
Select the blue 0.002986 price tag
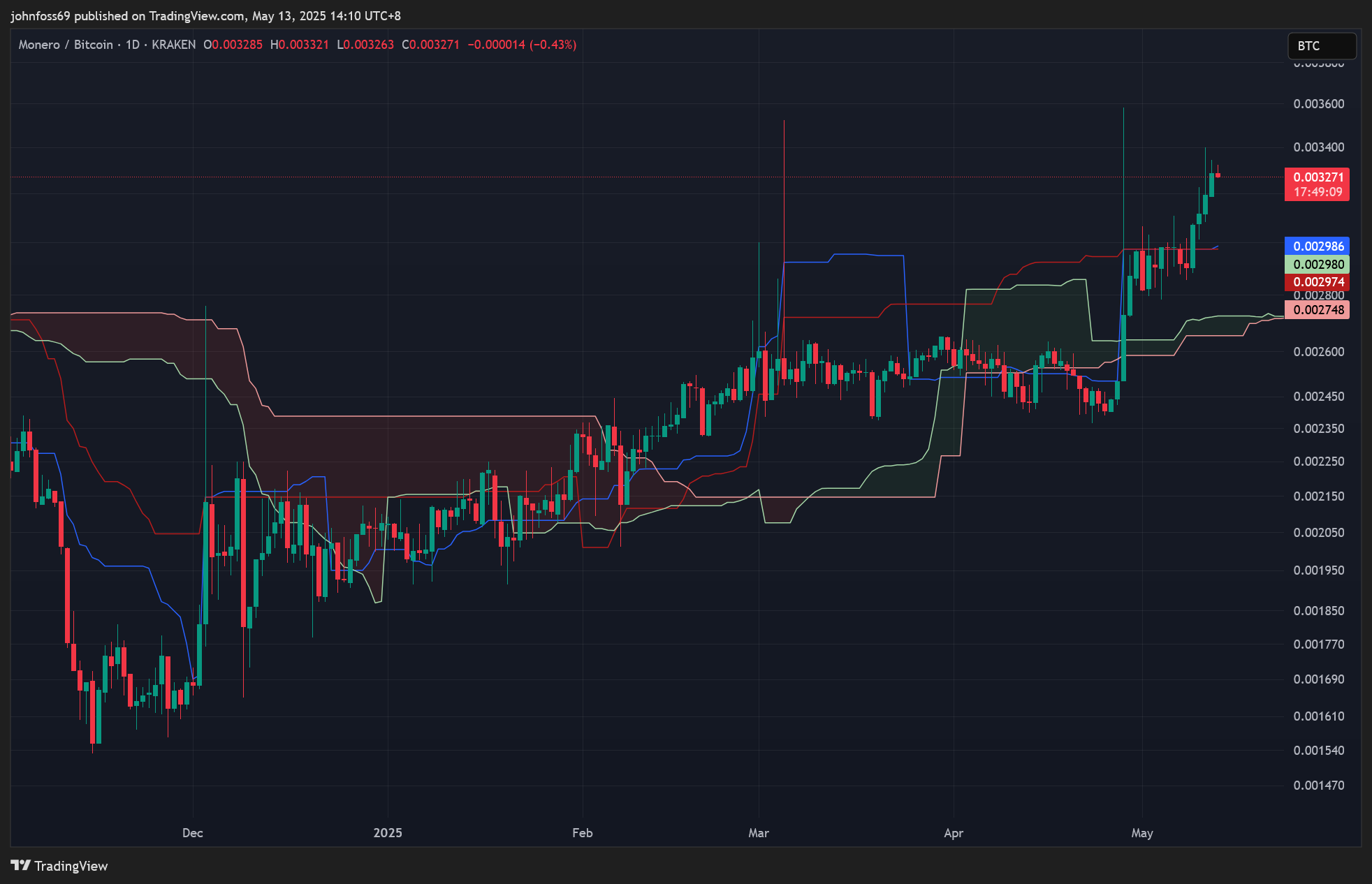coord(1318,246)
